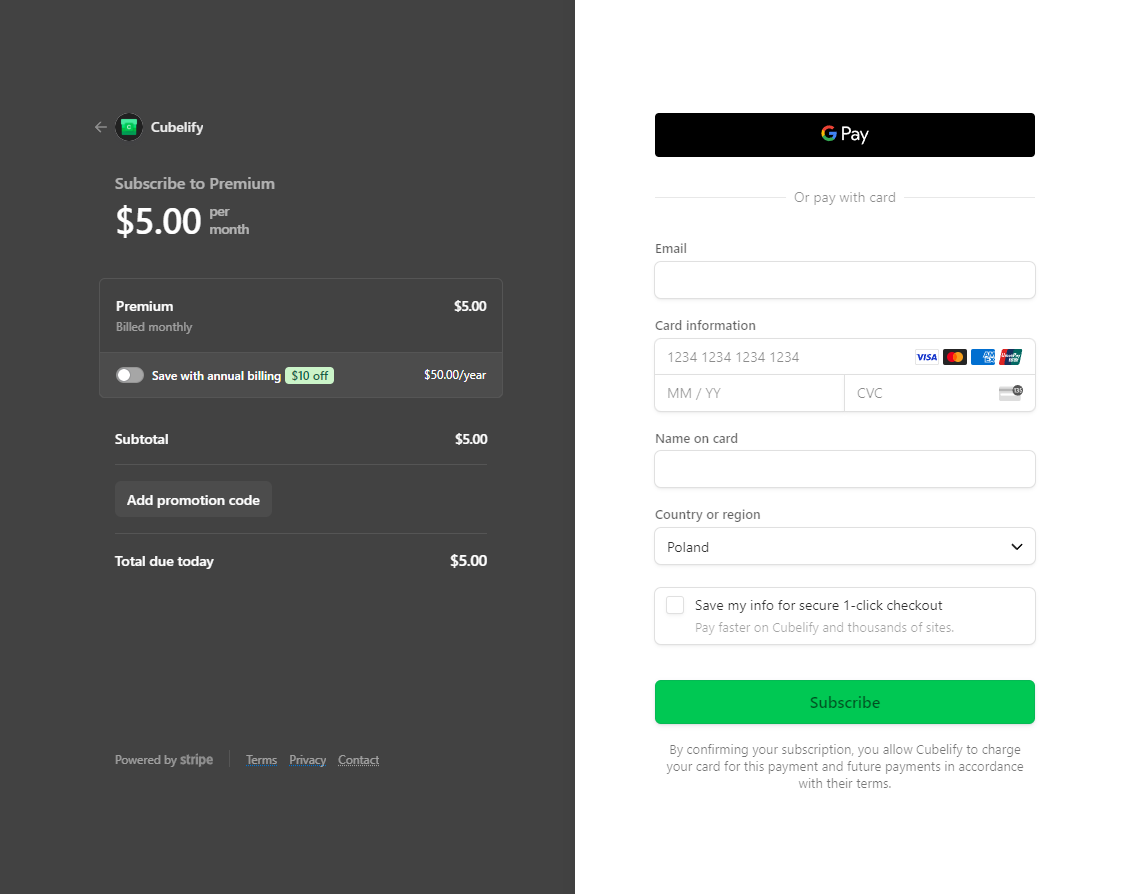Click the American Express card icon
The width and height of the screenshot is (1147, 894).
[x=982, y=357]
